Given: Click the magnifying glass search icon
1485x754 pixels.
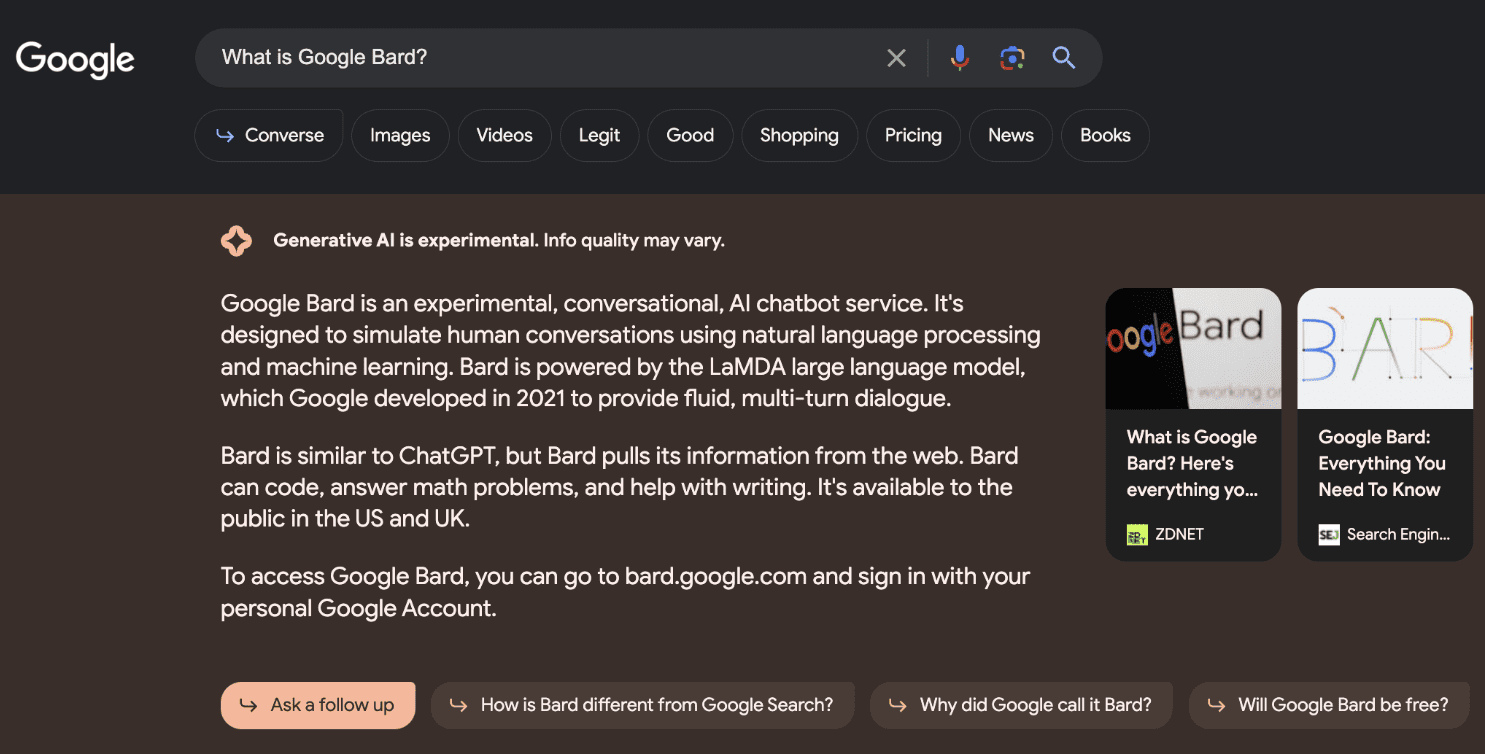Looking at the screenshot, I should pos(1063,58).
